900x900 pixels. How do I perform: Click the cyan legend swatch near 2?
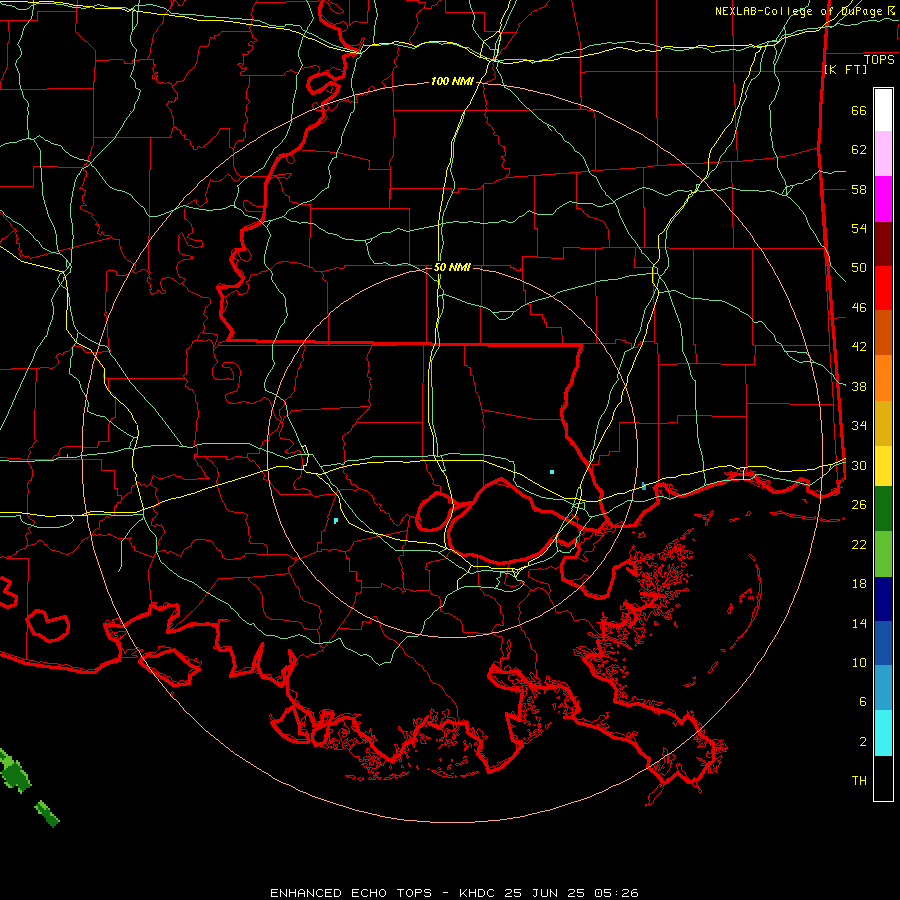pyautogui.click(x=883, y=733)
